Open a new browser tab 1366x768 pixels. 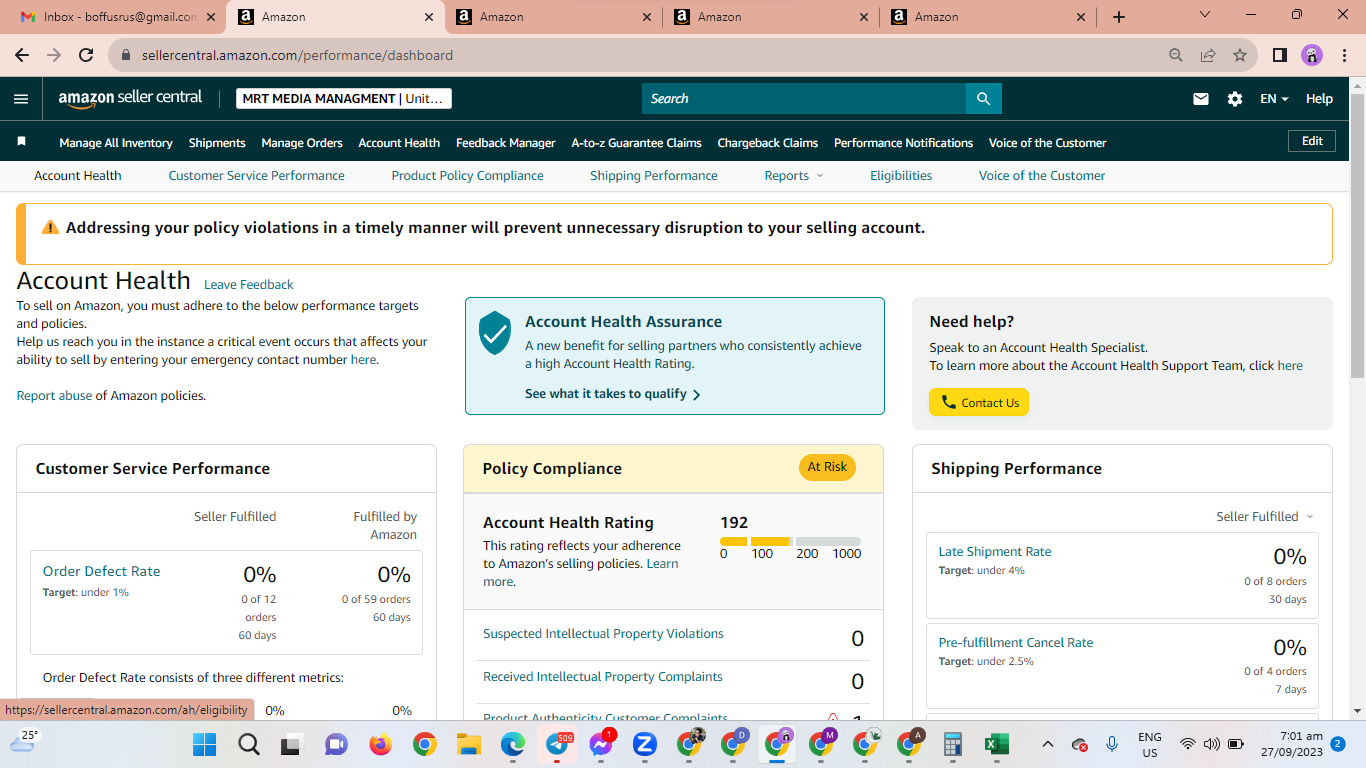(x=1119, y=17)
